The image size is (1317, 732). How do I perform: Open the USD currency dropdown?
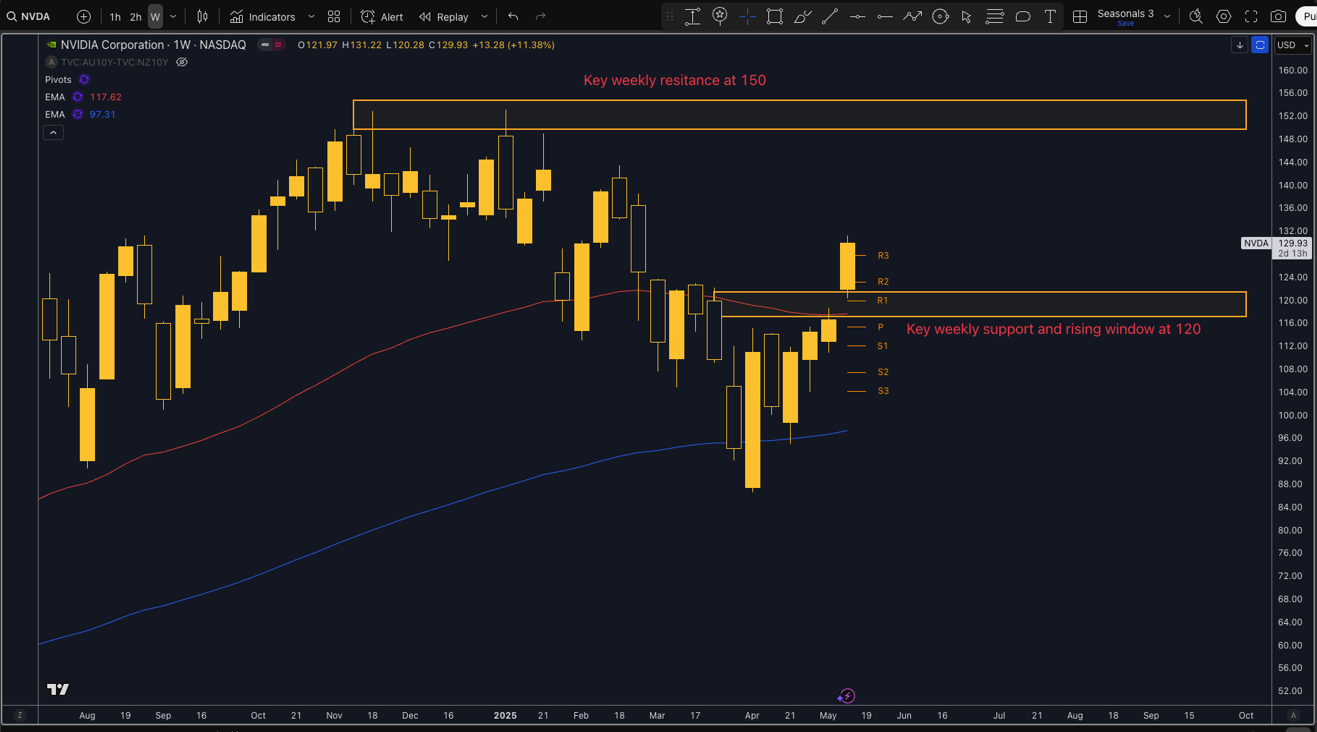pos(1292,45)
